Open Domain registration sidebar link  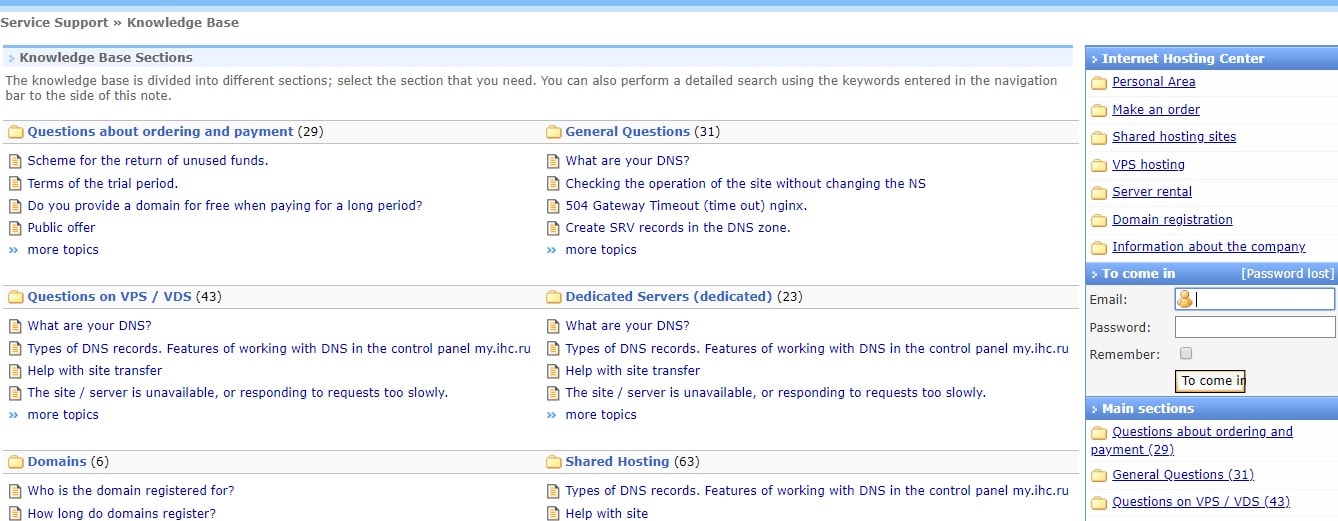point(1172,220)
